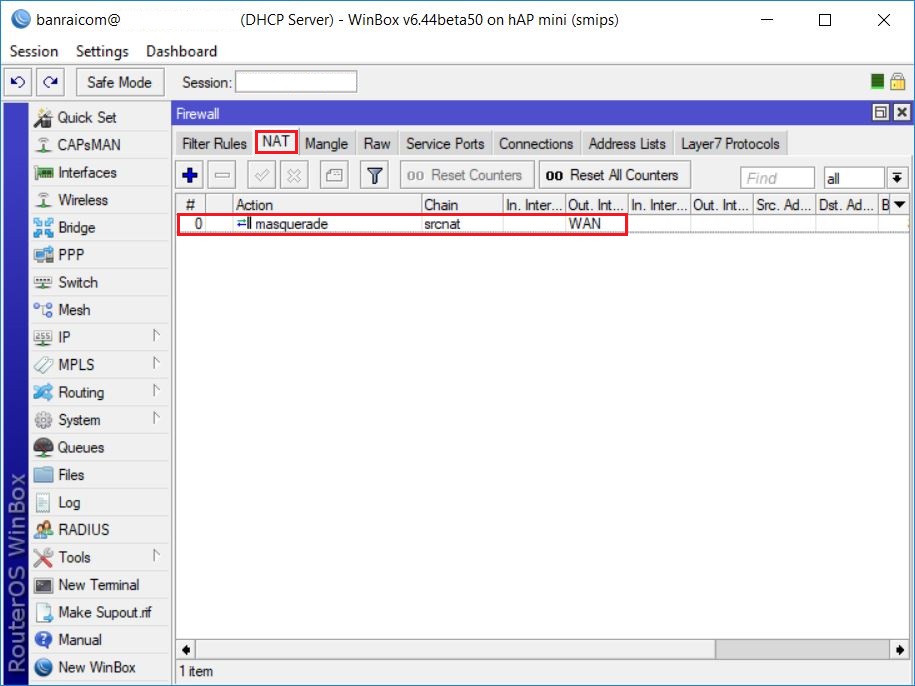Image resolution: width=915 pixels, height=686 pixels.
Task: Open PPP in sidebar
Action: 100,255
